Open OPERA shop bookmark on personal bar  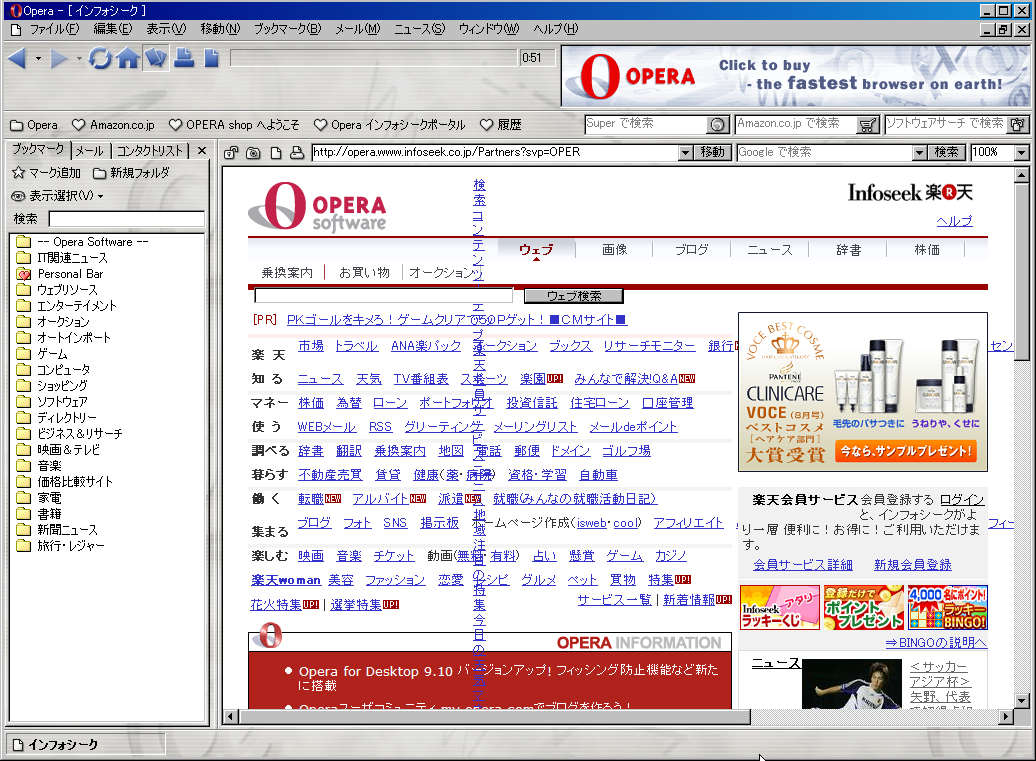[x=234, y=125]
